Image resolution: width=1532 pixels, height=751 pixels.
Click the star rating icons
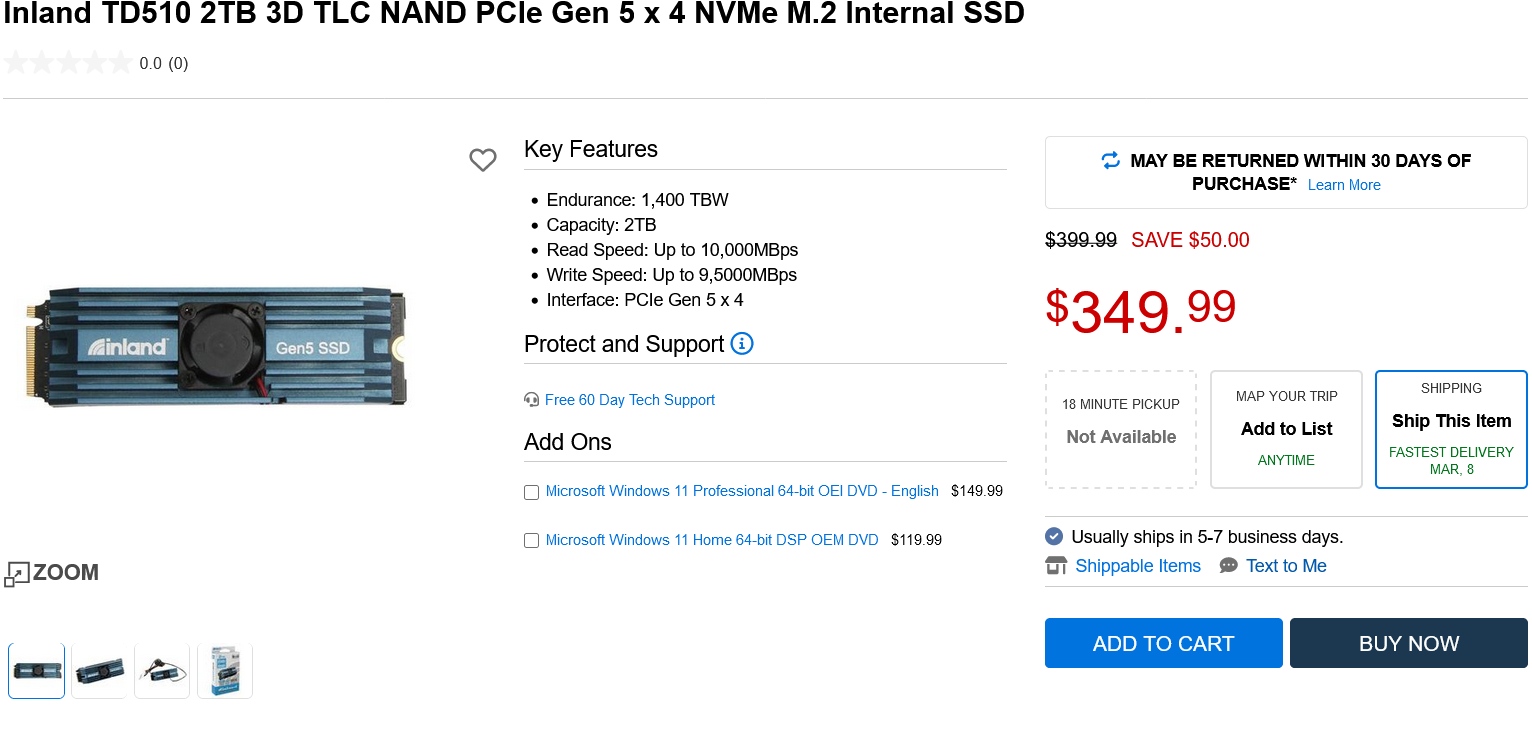tap(68, 64)
